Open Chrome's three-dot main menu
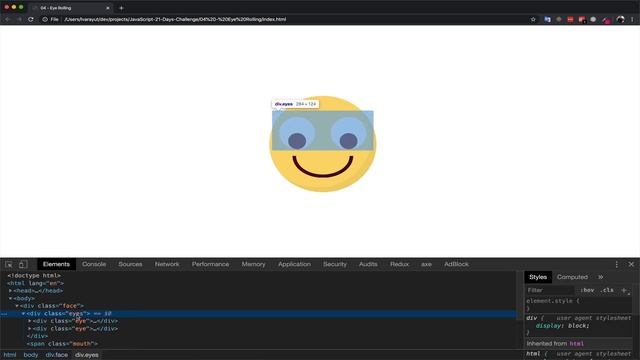The height and width of the screenshot is (360, 640). (x=632, y=19)
